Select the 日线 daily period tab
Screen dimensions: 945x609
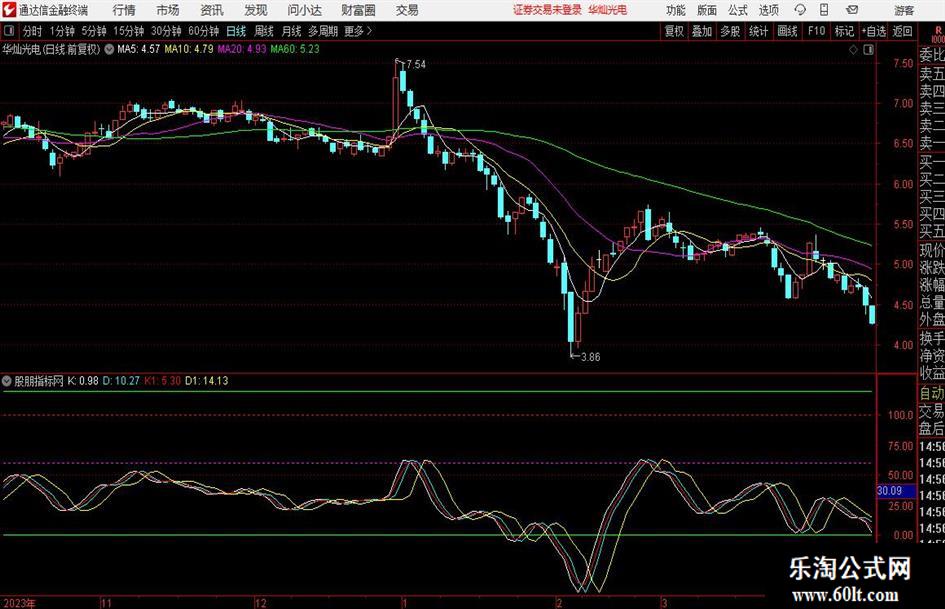click(236, 31)
